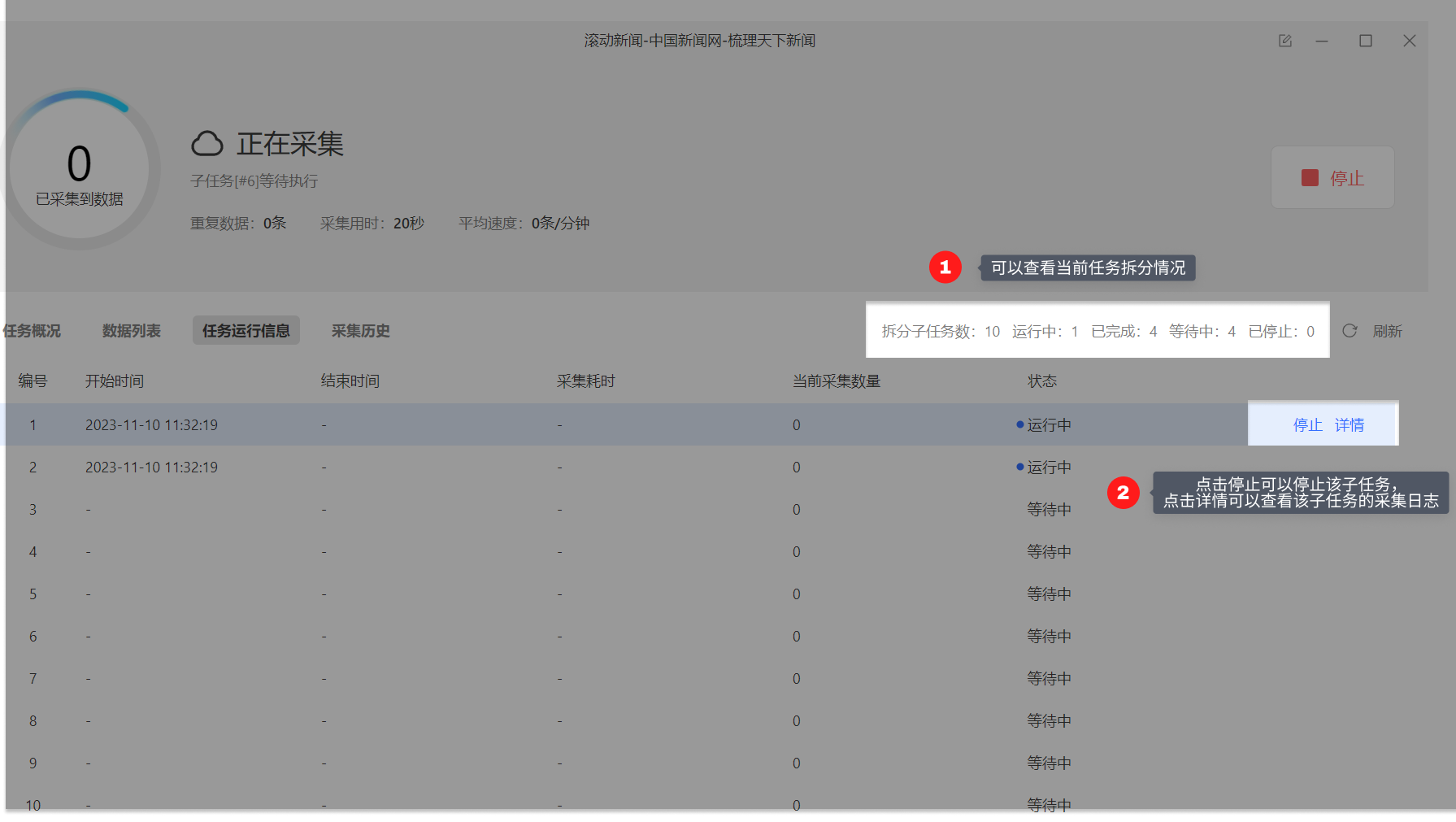Click the 平均速度: 0条/分钟 text
Screen dimensions: 1456x822
coord(524,224)
